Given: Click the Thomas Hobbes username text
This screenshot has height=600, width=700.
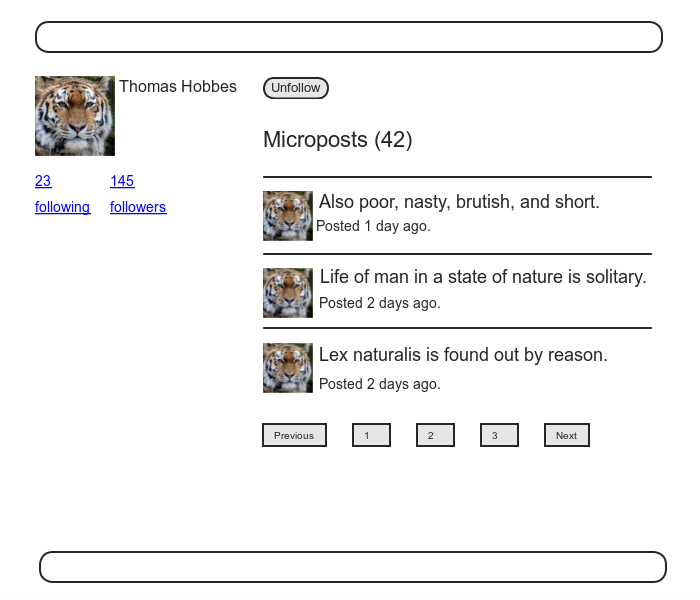Looking at the screenshot, I should [178, 87].
